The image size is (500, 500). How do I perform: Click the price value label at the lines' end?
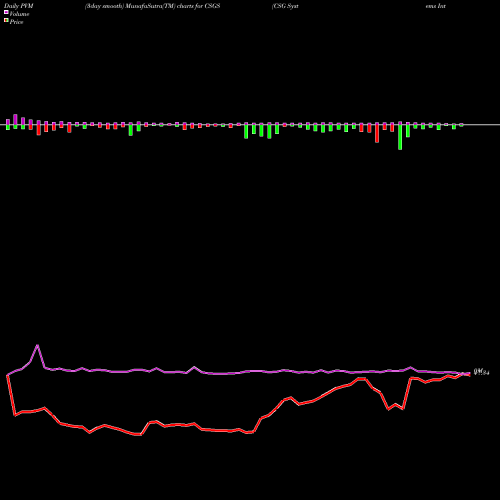point(481,372)
